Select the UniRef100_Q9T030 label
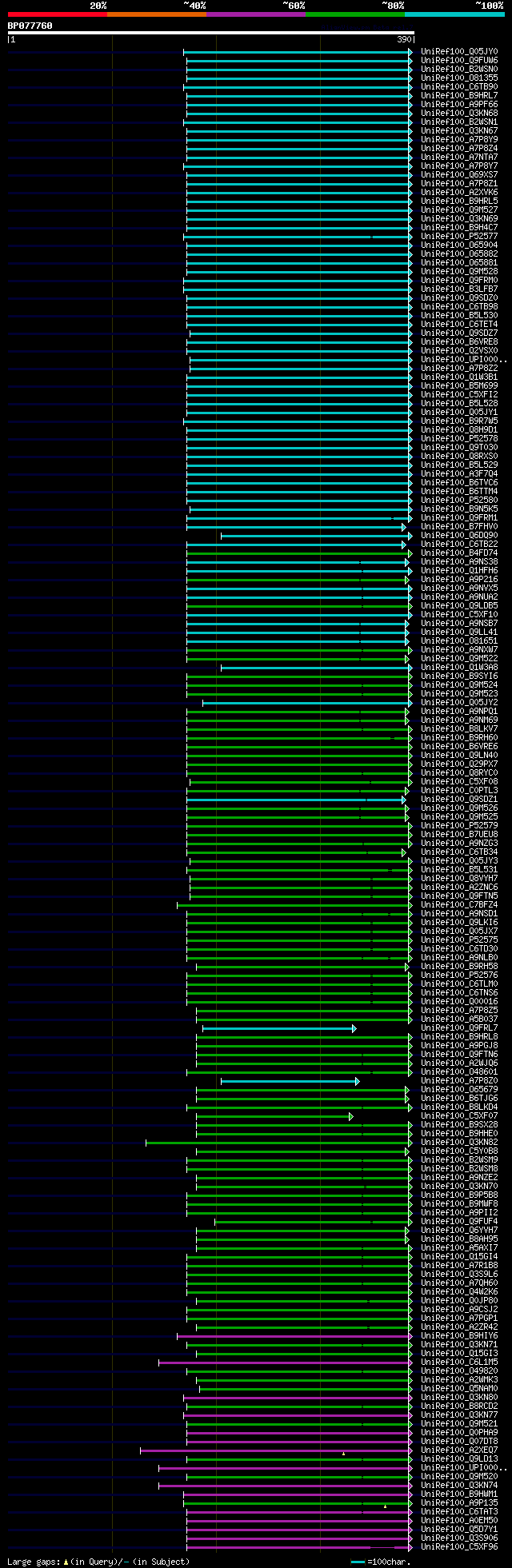This screenshot has height=1568, width=512. click(459, 448)
